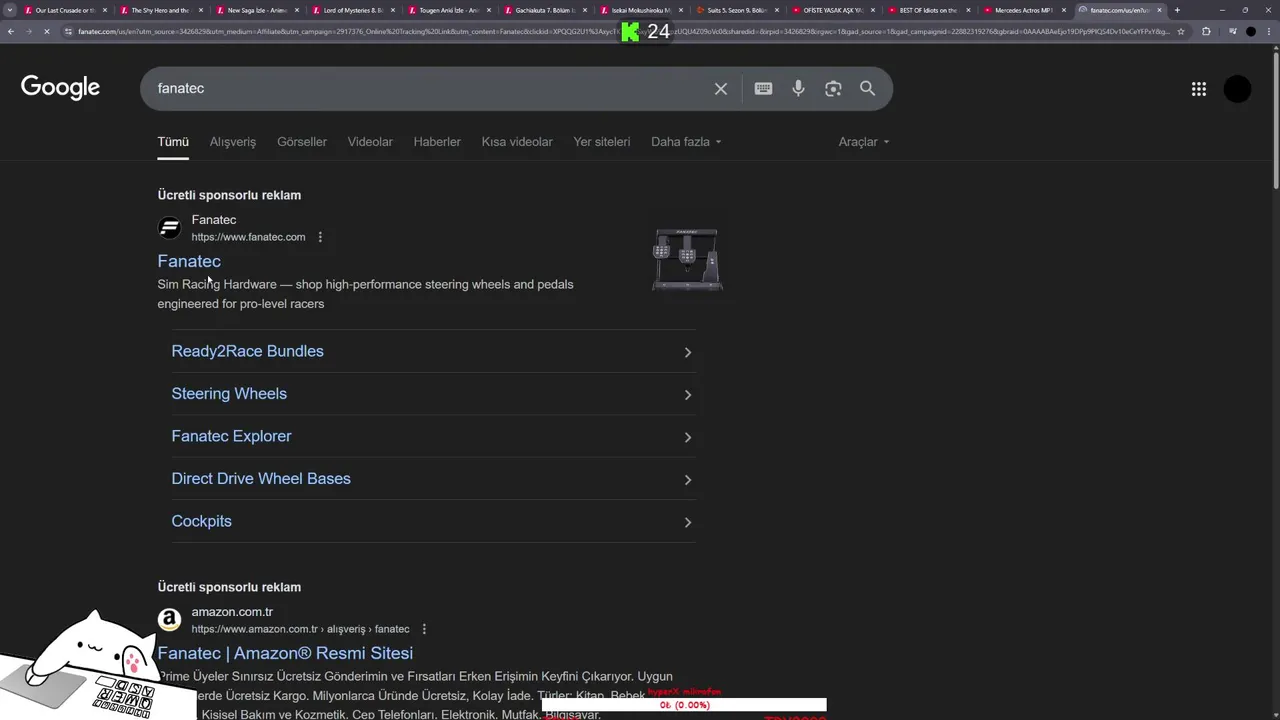This screenshot has height=720, width=1280.
Task: Close the Our Last Crusade tab
Action: click(104, 10)
